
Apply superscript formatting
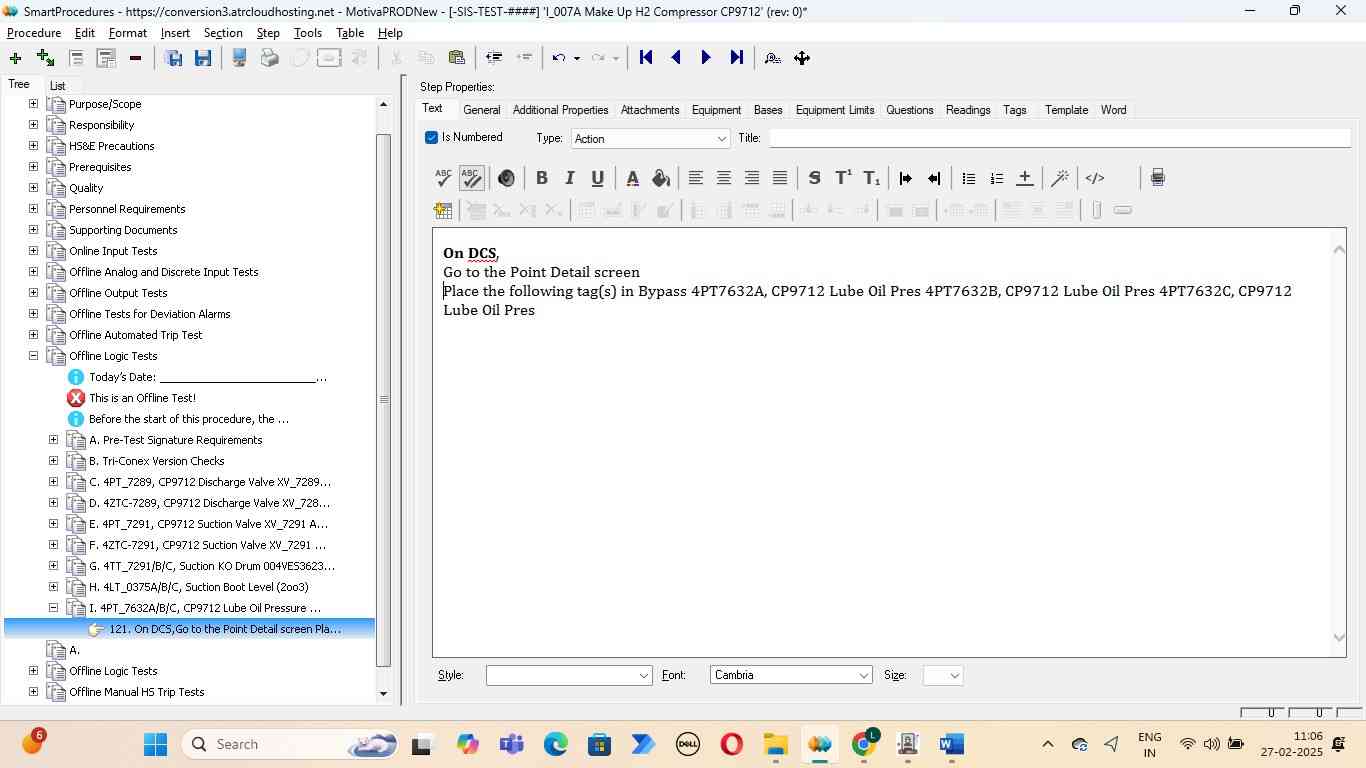click(x=843, y=178)
